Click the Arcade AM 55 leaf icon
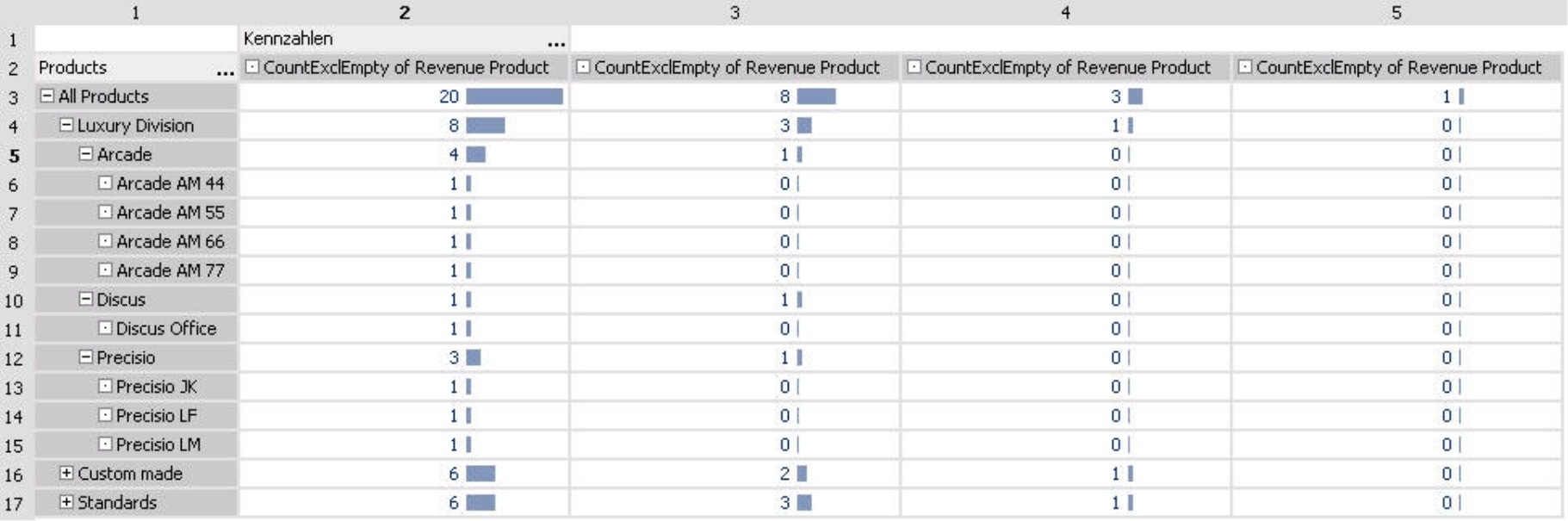The width and height of the screenshot is (1568, 521). click(105, 212)
